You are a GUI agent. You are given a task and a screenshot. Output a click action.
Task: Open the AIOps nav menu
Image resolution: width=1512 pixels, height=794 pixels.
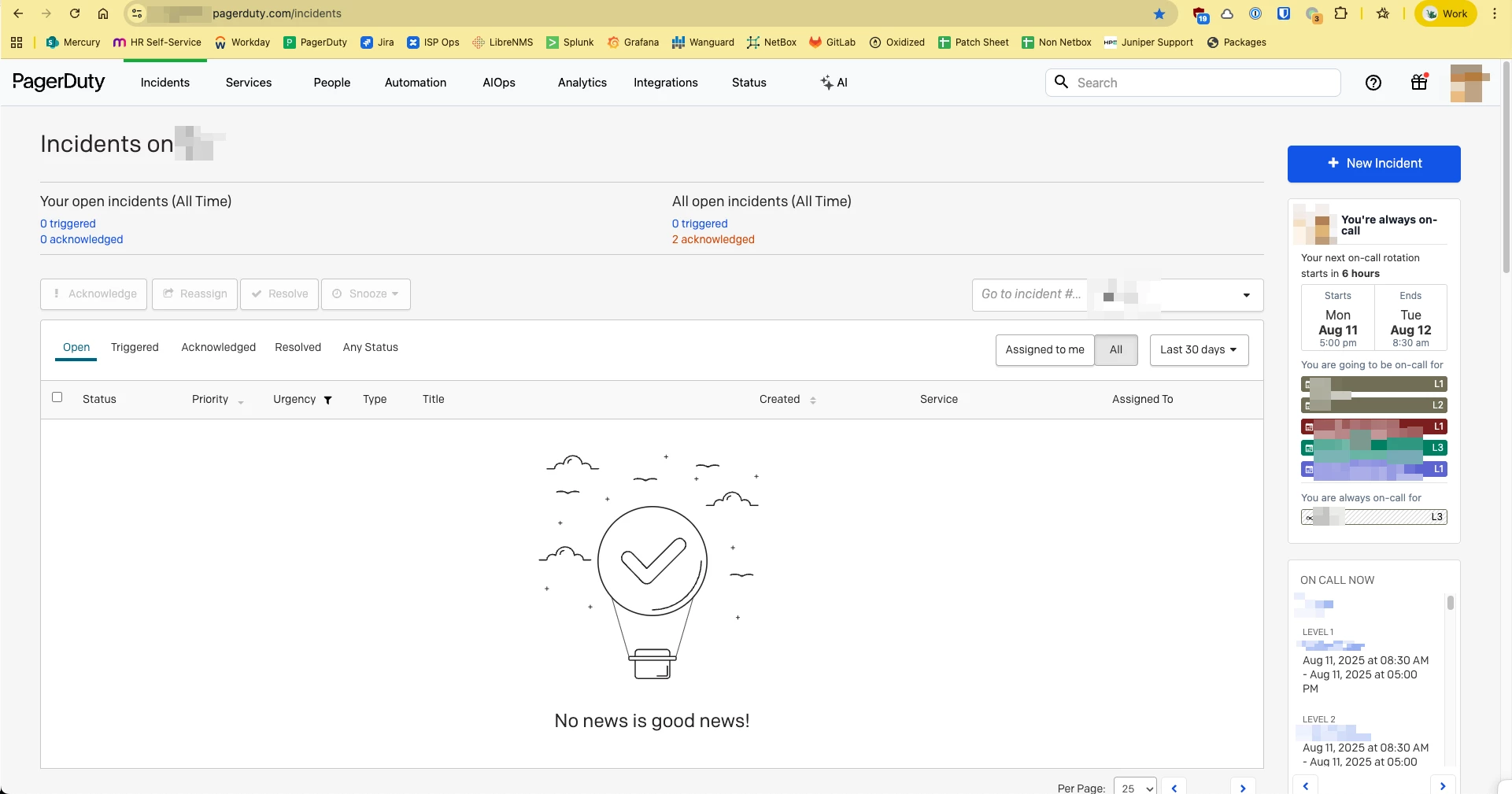click(499, 83)
